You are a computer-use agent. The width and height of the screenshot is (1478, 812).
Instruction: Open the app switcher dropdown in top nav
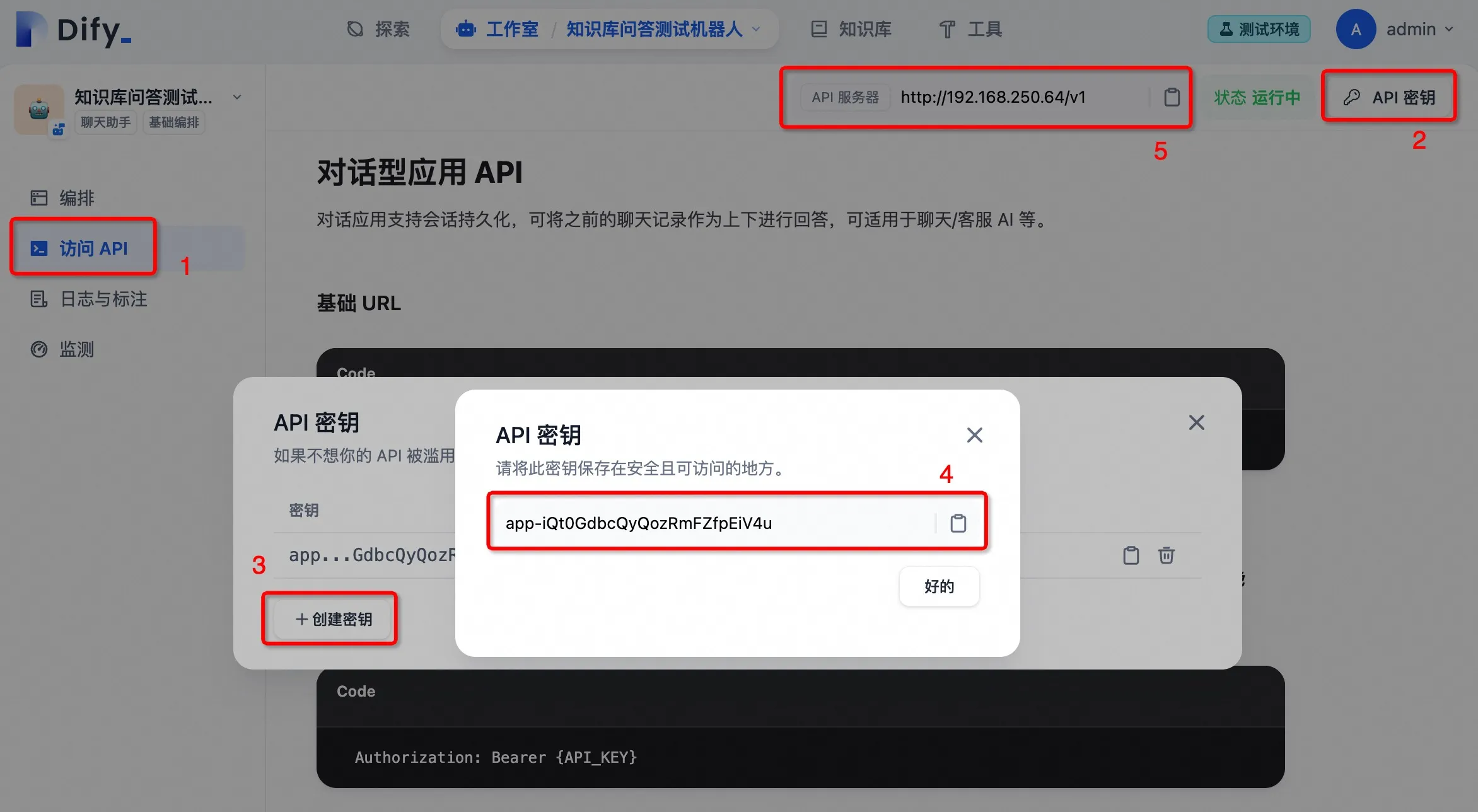point(756,30)
